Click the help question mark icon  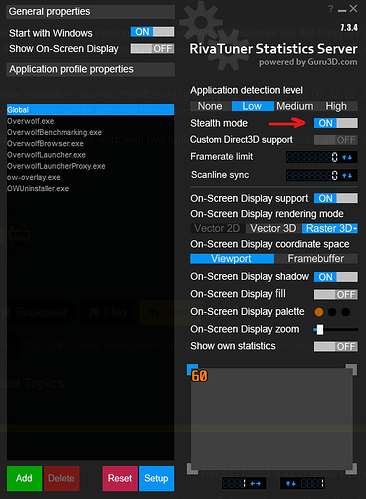[330, 9]
